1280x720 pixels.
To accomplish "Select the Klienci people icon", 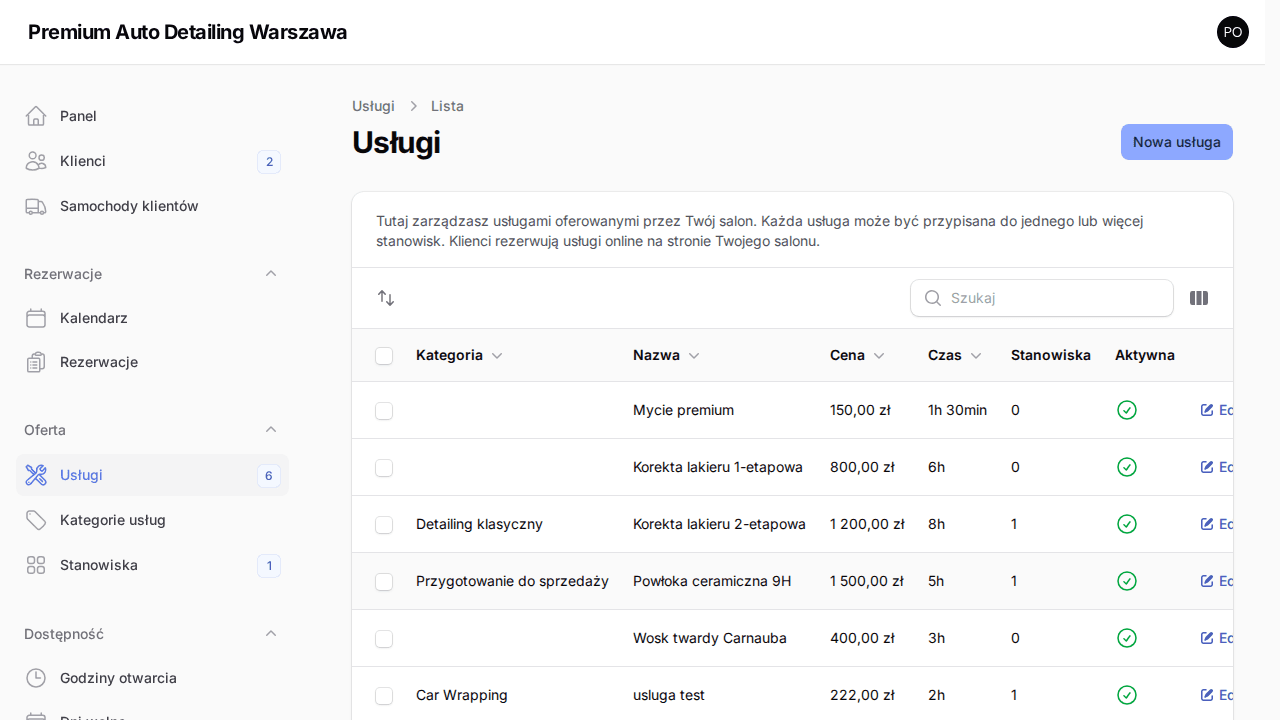I will pos(36,161).
